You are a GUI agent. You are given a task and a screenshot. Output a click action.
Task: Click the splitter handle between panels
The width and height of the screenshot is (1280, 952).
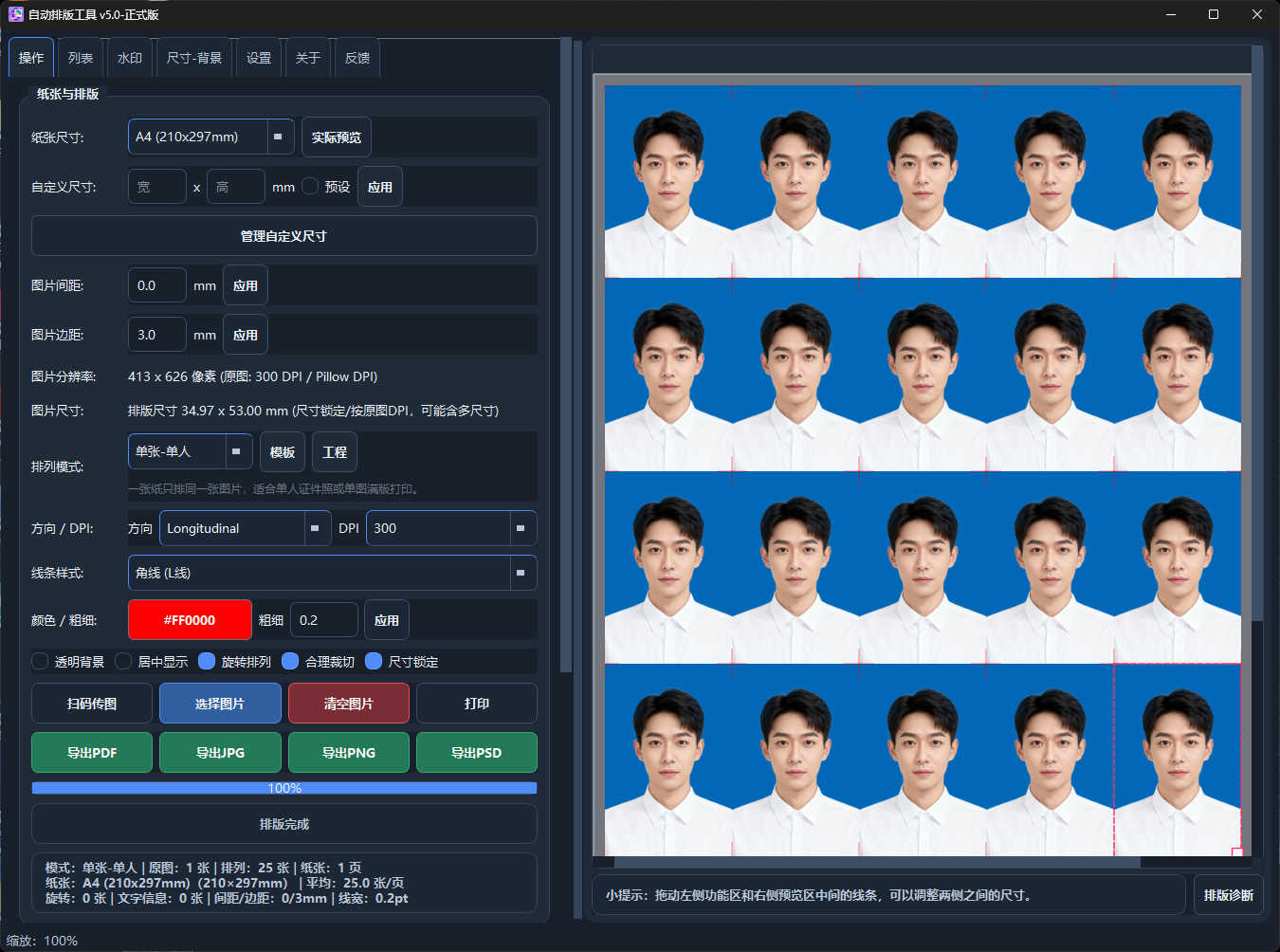coord(577,479)
